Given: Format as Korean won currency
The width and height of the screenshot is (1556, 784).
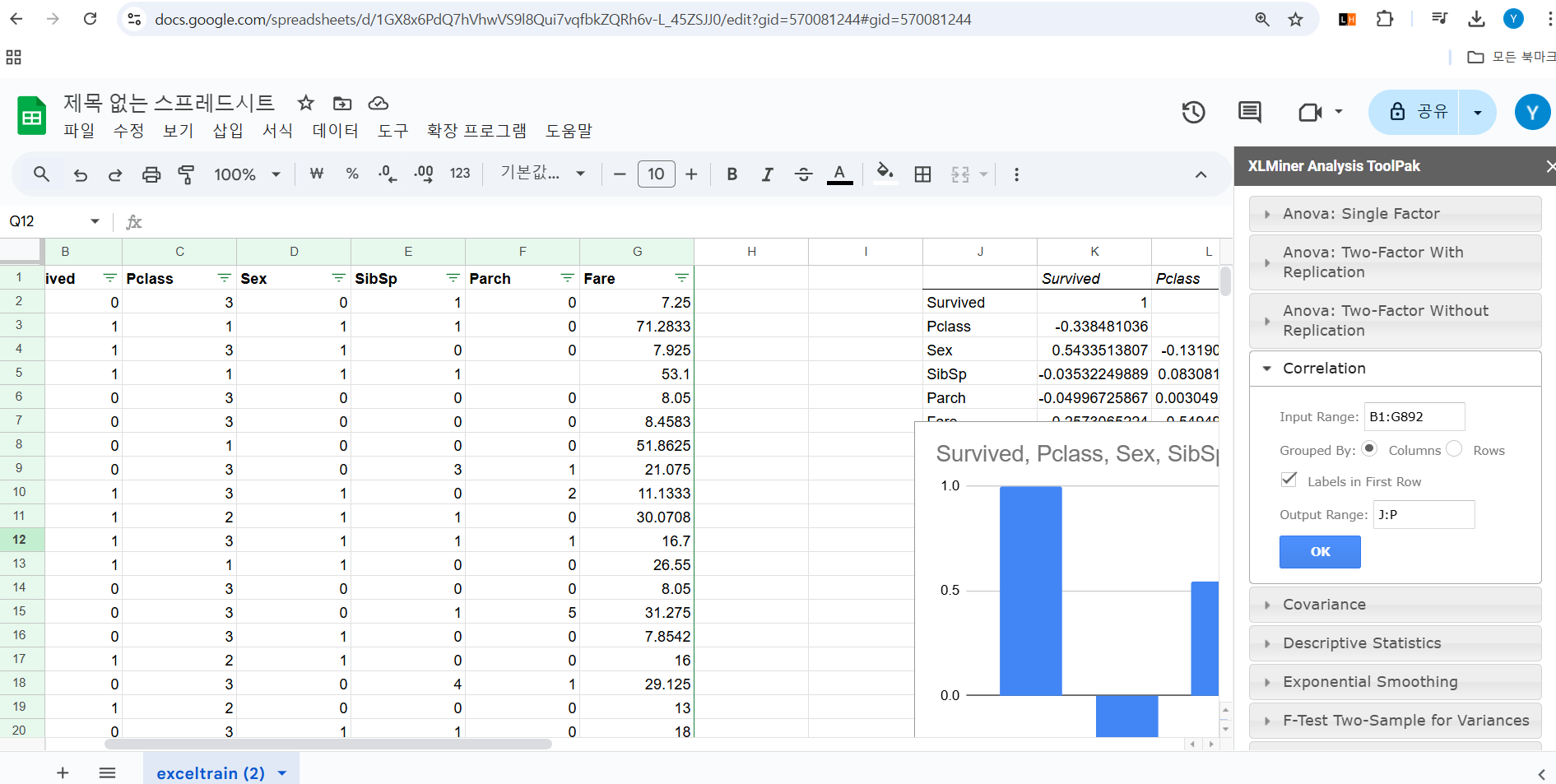Looking at the screenshot, I should (x=317, y=174).
